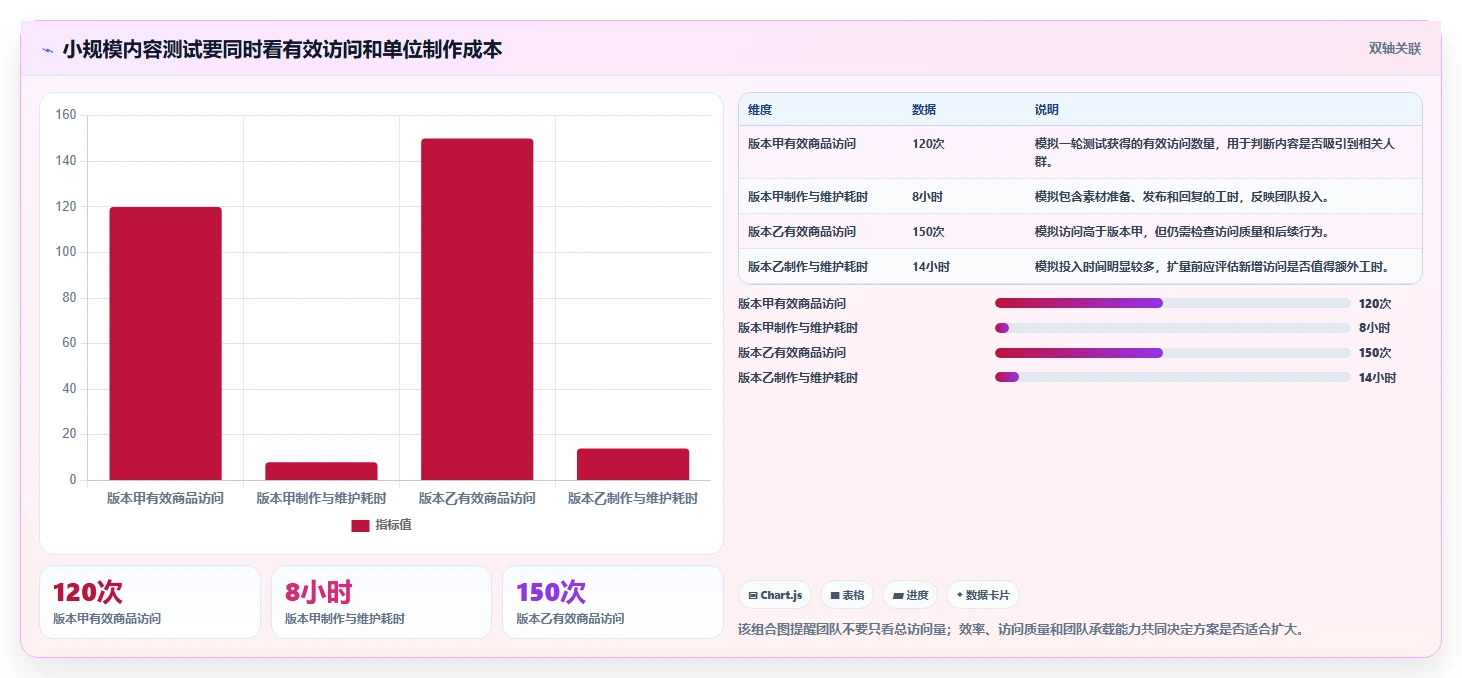The image size is (1462, 678).
Task: Click the table data cell 150次
Action: 928,232
